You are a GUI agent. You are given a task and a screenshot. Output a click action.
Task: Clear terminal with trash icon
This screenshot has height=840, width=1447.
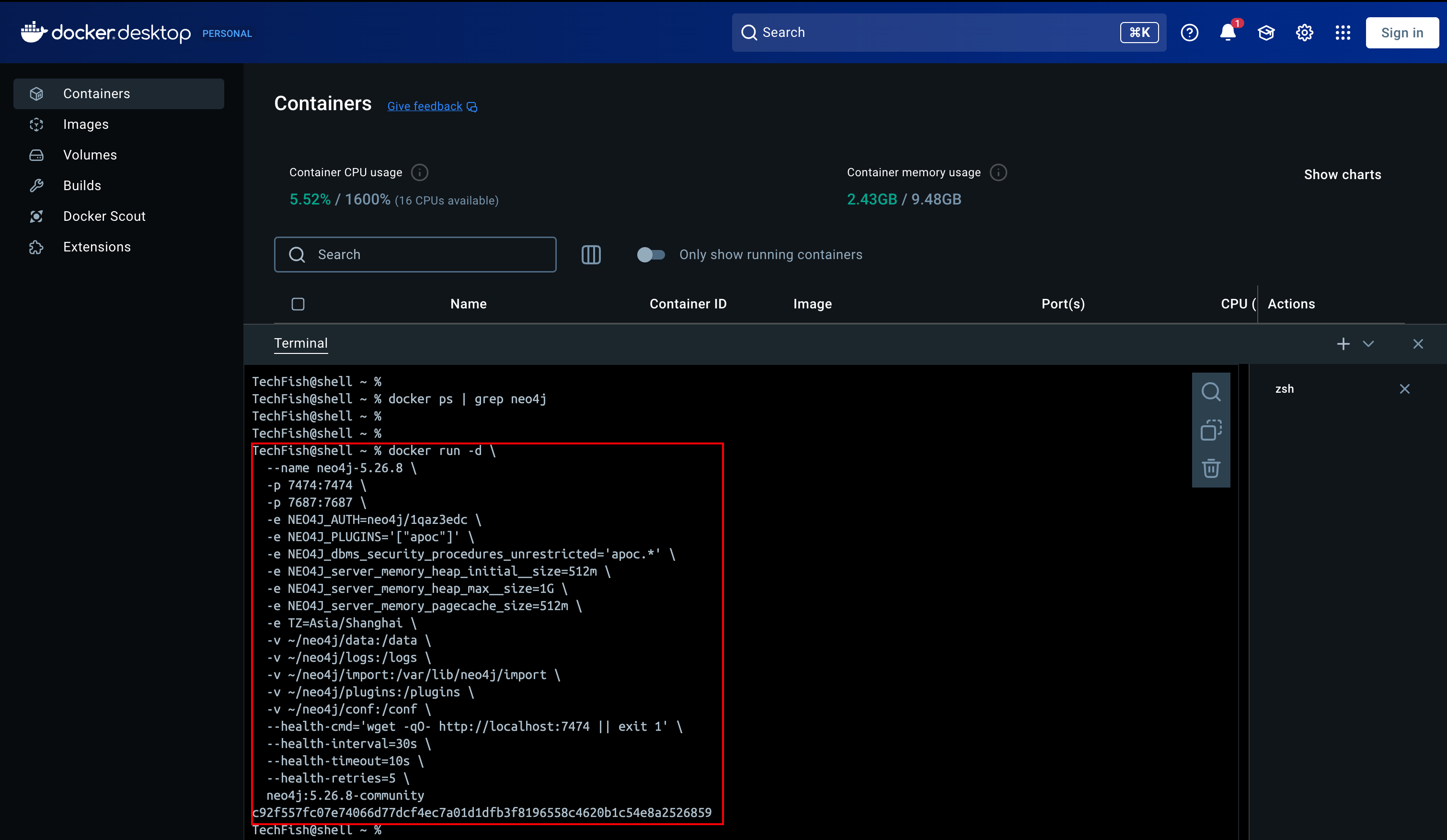(1211, 468)
